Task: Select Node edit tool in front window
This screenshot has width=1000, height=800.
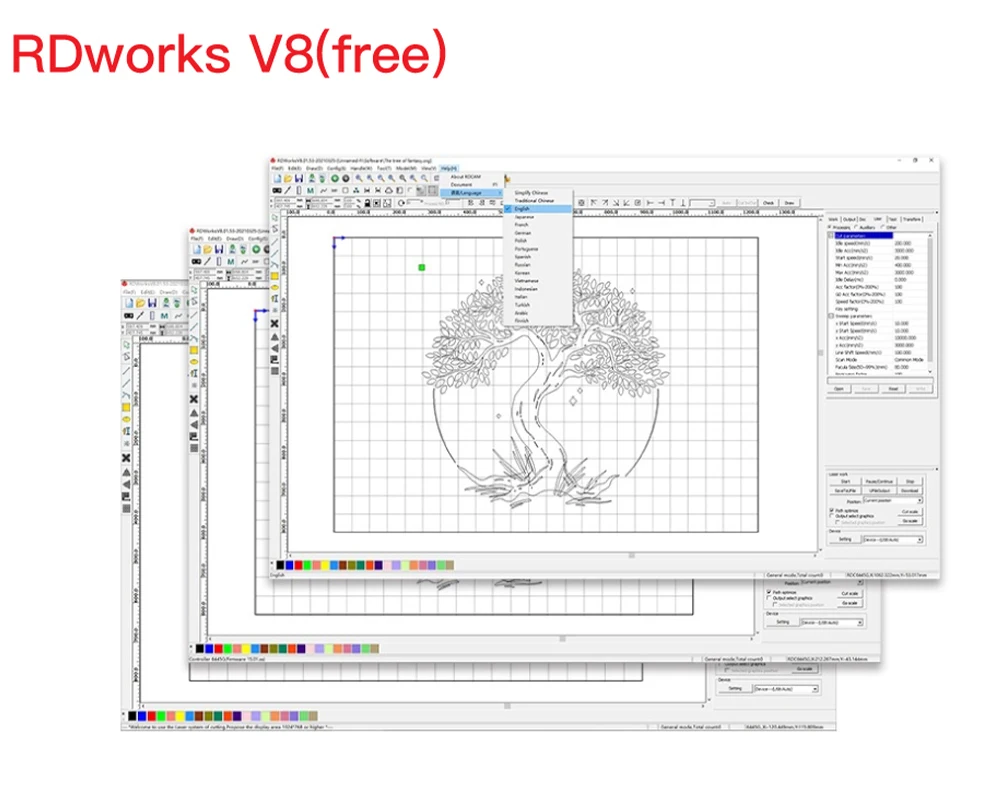Action: pos(275,228)
